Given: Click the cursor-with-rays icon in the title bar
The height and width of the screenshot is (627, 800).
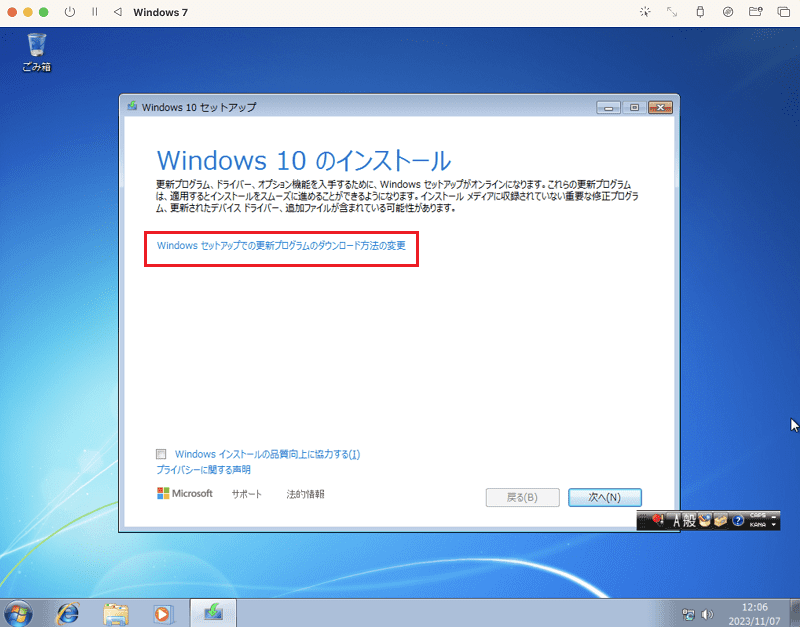Looking at the screenshot, I should tap(645, 12).
